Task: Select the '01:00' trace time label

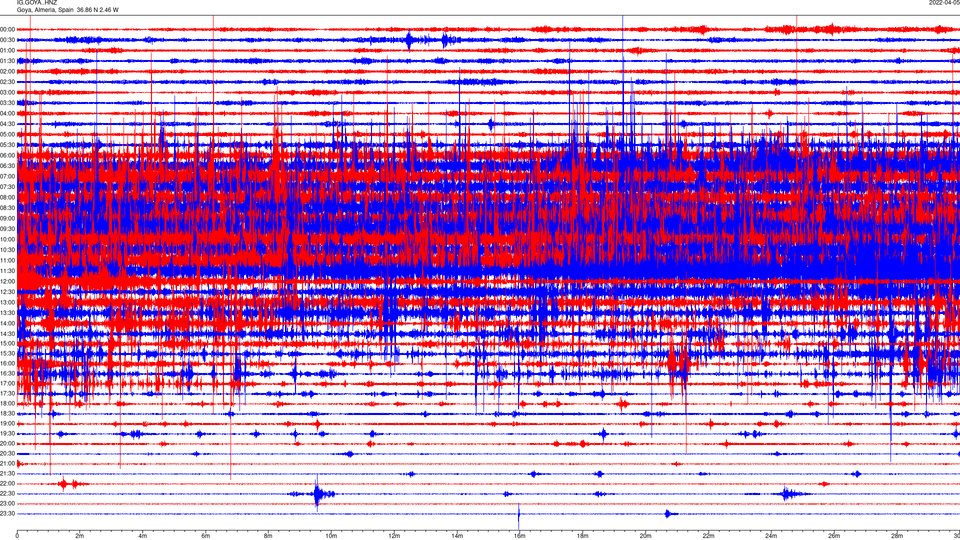Action: point(7,50)
